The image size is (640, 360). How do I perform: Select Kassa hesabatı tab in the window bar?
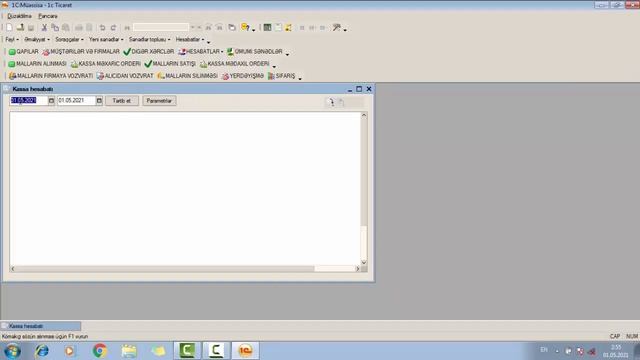41,326
